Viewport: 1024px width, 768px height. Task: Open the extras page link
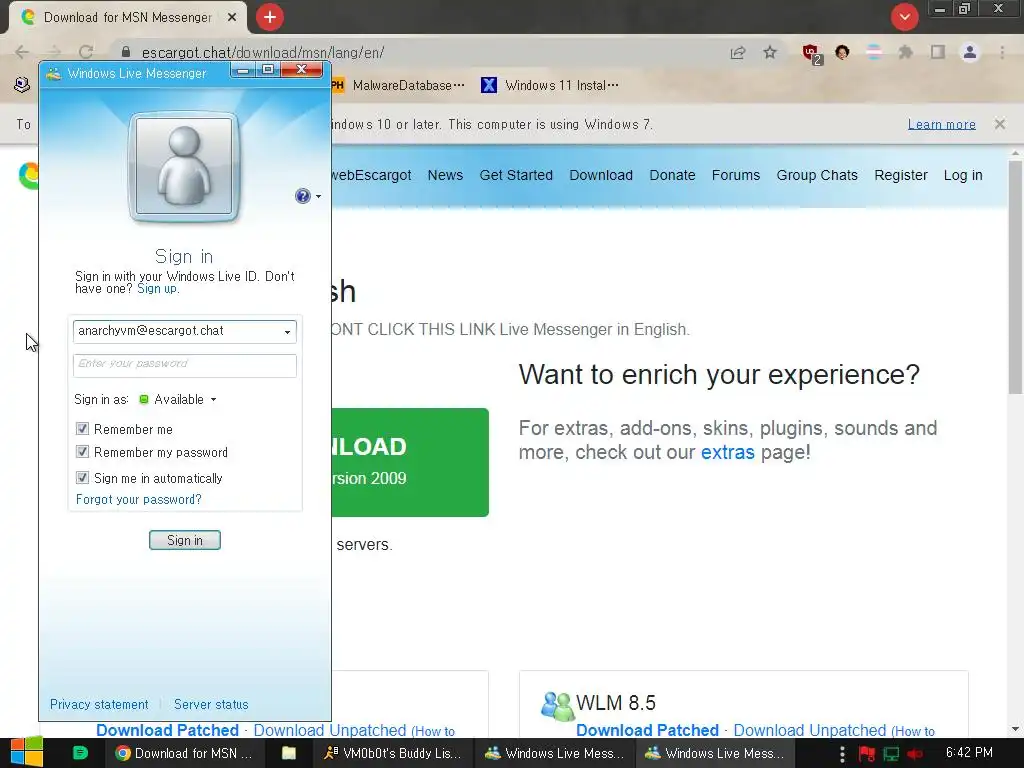pos(728,452)
